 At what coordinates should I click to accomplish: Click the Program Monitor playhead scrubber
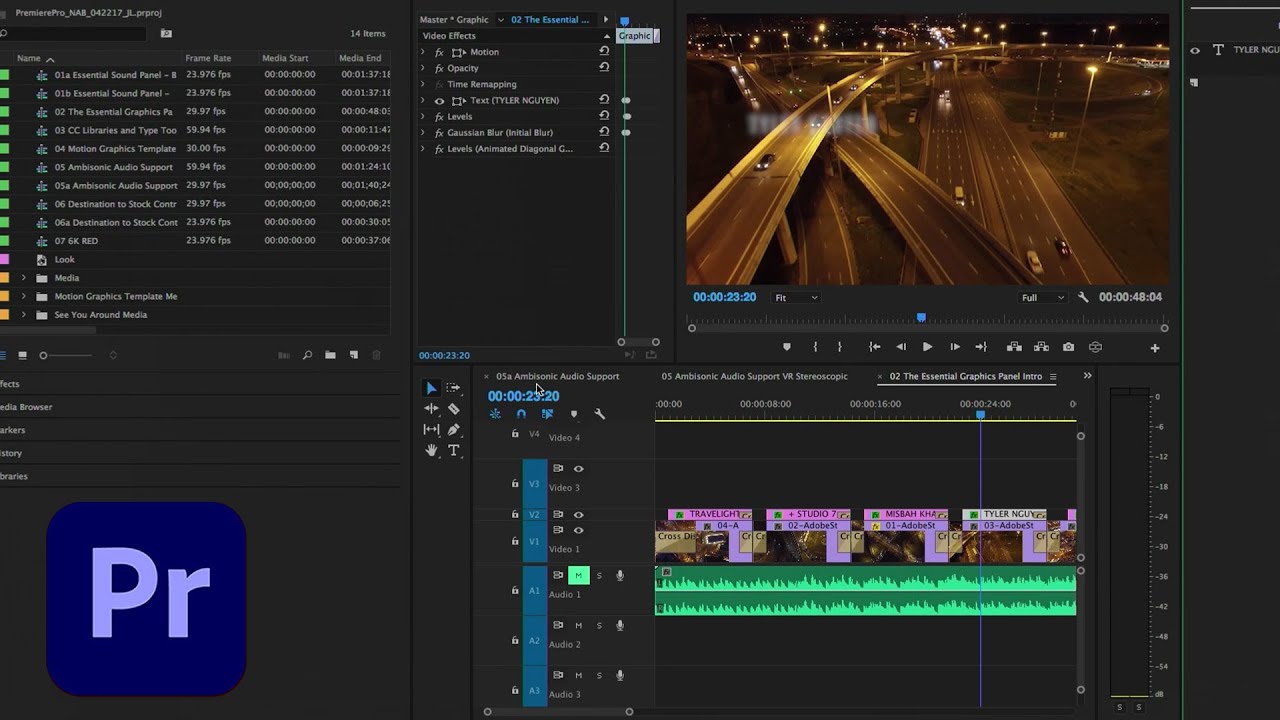click(921, 318)
